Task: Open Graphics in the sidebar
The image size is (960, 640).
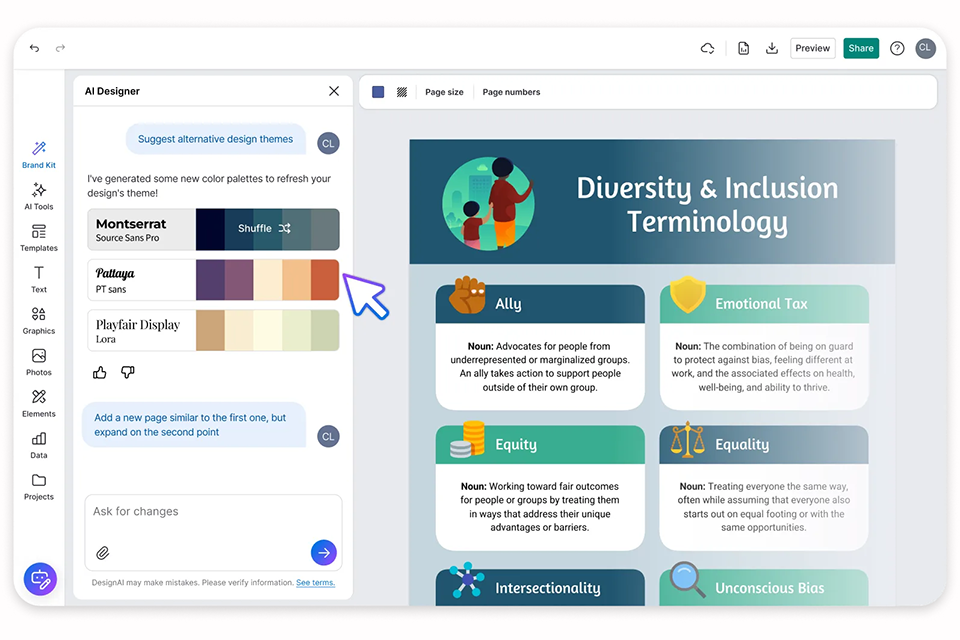Action: pyautogui.click(x=39, y=321)
